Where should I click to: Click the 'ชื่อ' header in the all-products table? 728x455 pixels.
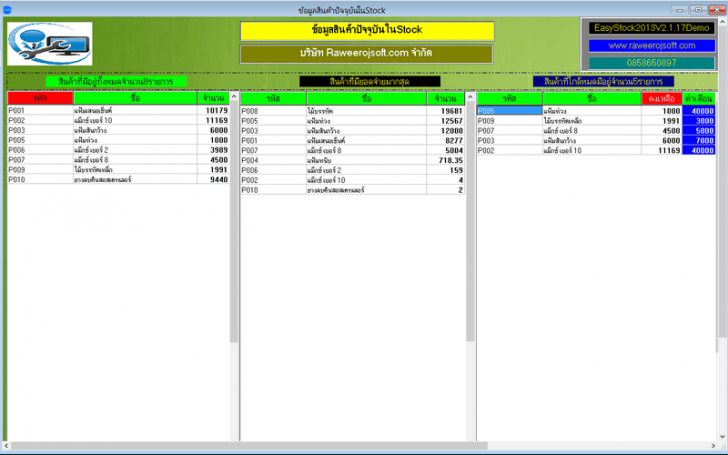pyautogui.click(x=135, y=98)
